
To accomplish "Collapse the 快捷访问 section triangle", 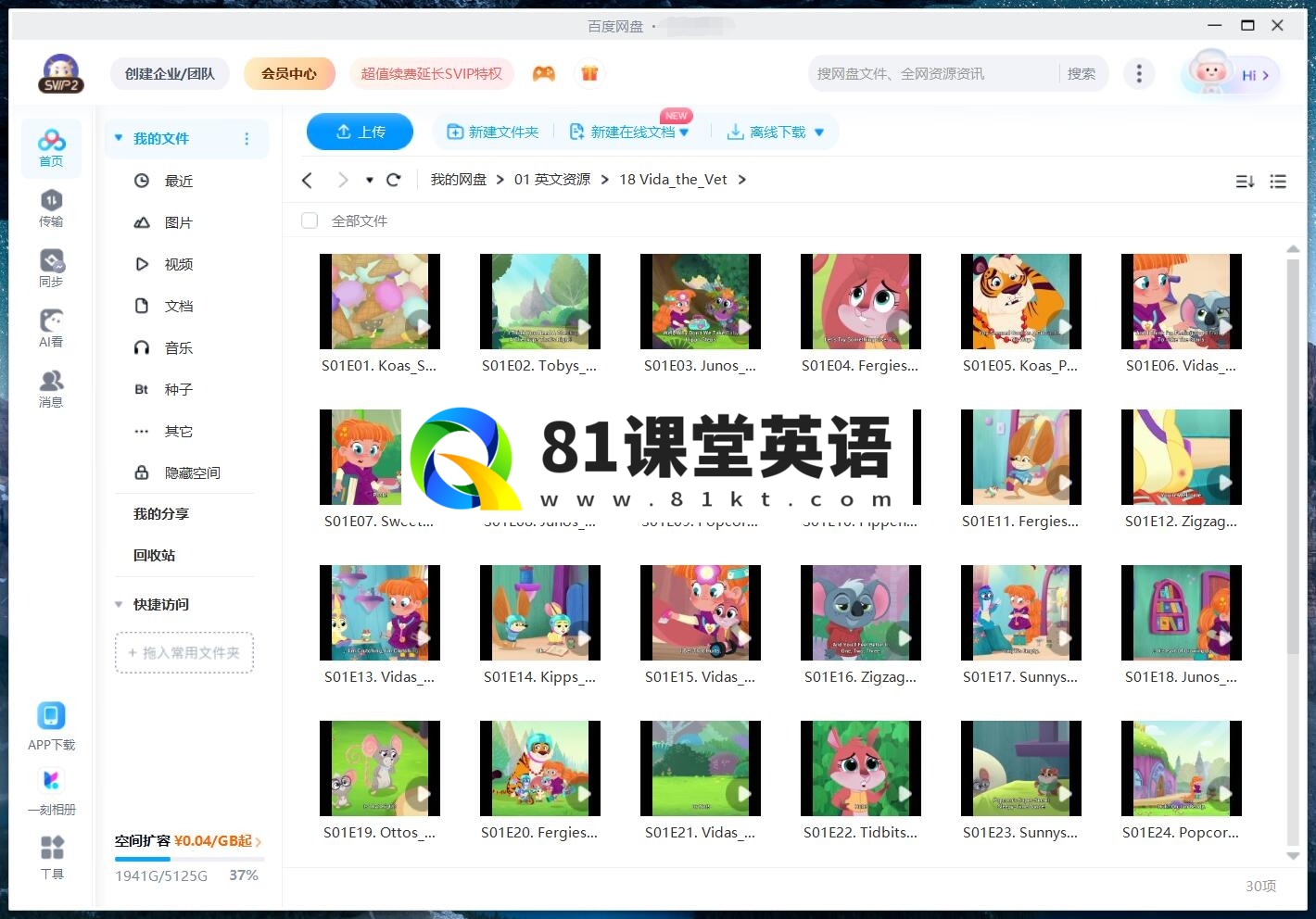I will pos(119,604).
